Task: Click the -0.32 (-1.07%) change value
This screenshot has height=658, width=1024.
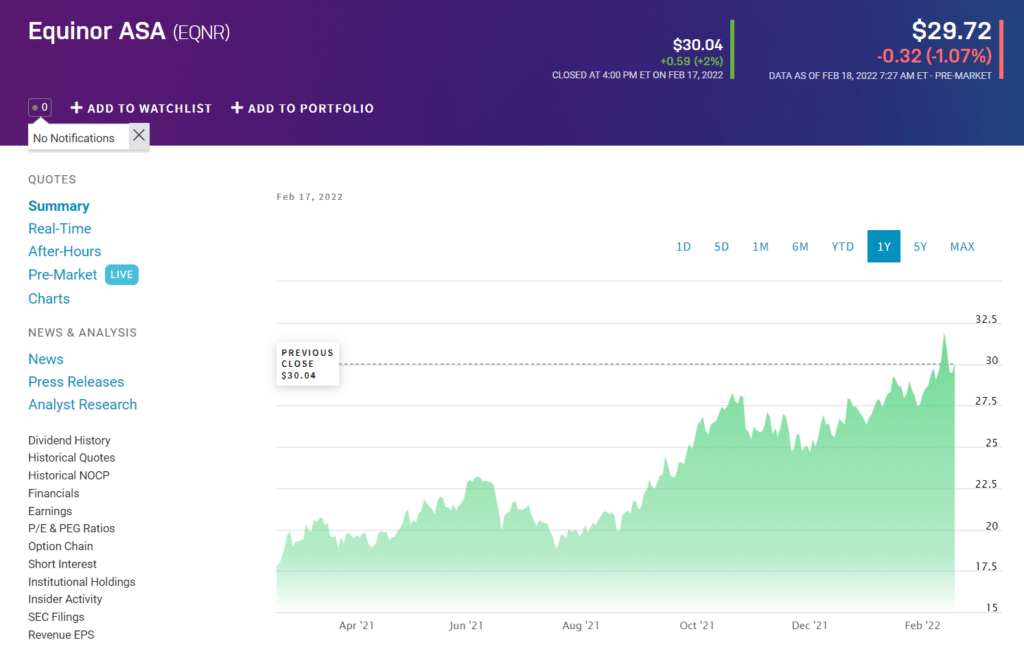Action: (x=934, y=56)
